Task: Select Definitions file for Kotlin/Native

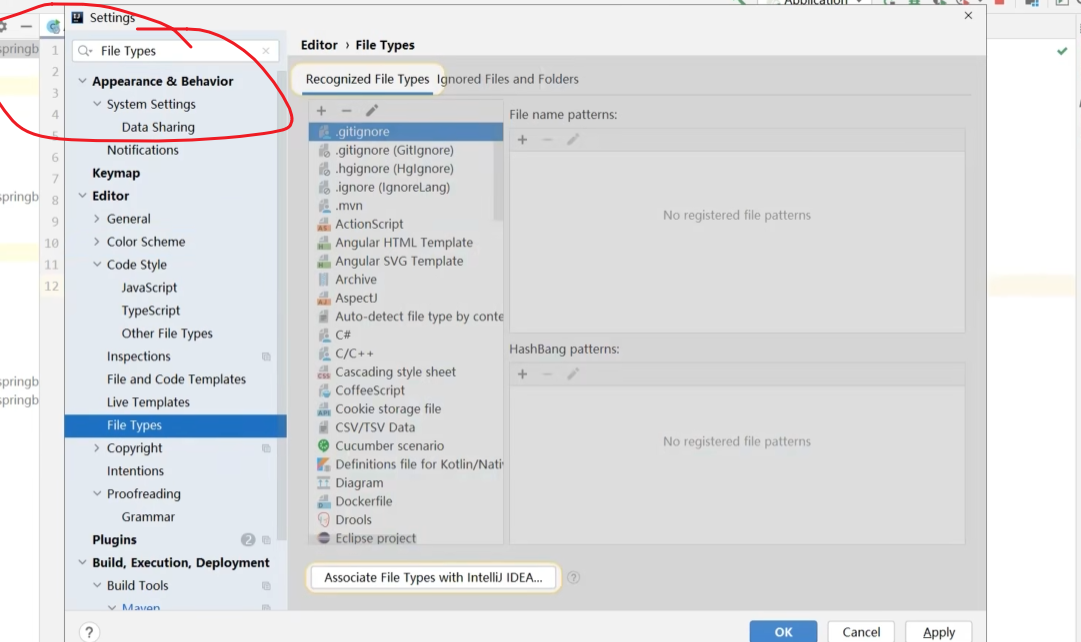Action: (406, 465)
